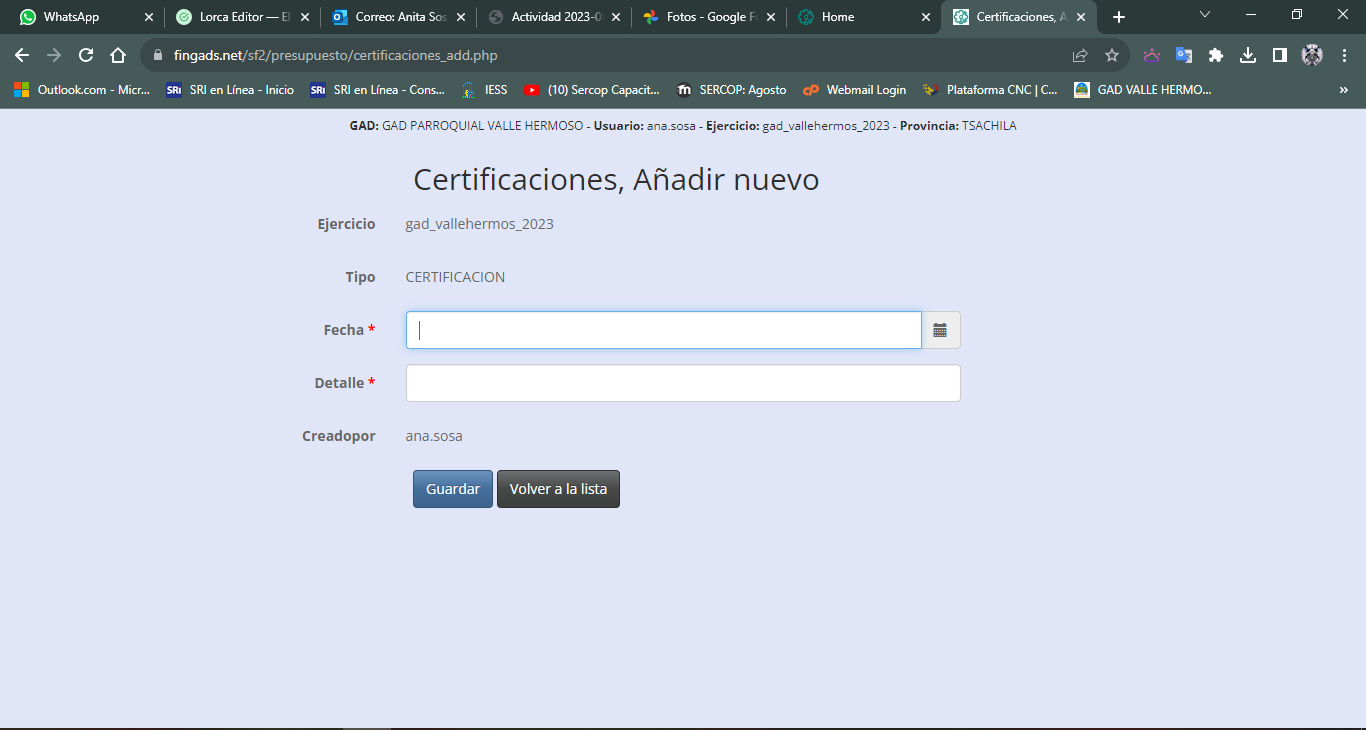Click Volver a la lista button
The image size is (1366, 730).
(x=558, y=489)
